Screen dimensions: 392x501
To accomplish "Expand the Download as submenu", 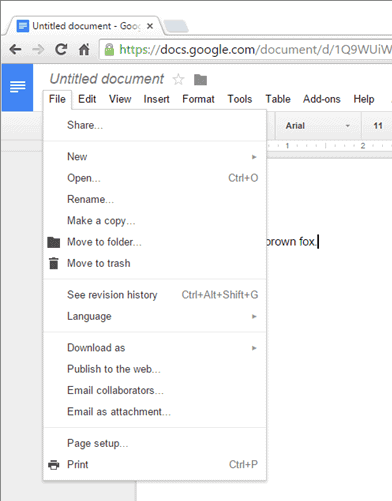I will click(155, 348).
